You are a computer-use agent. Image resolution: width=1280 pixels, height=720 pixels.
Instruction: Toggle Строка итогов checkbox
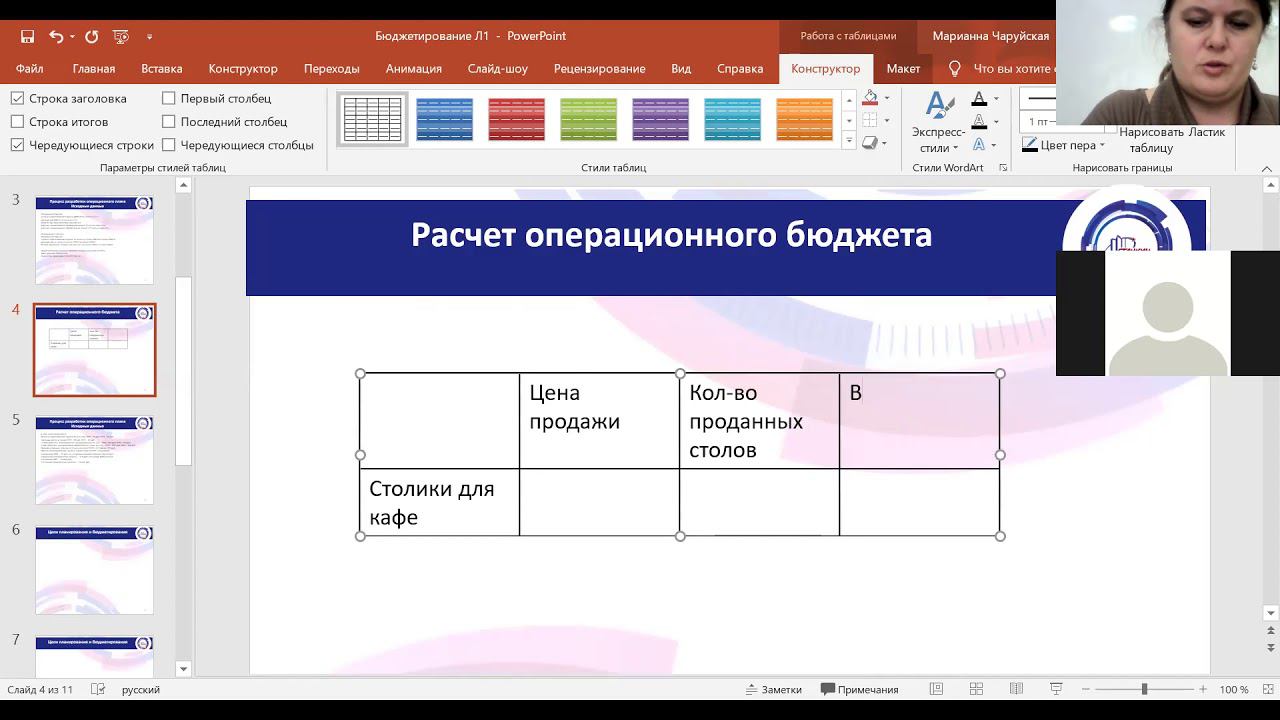pos(17,121)
